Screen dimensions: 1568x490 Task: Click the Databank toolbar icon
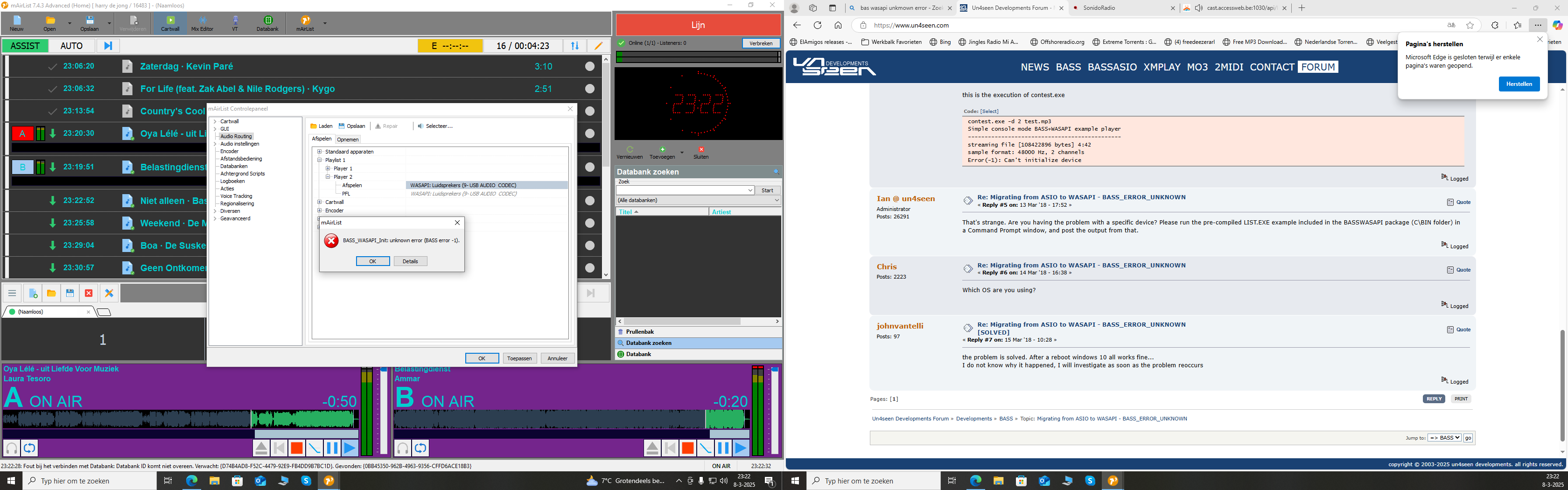tap(267, 24)
